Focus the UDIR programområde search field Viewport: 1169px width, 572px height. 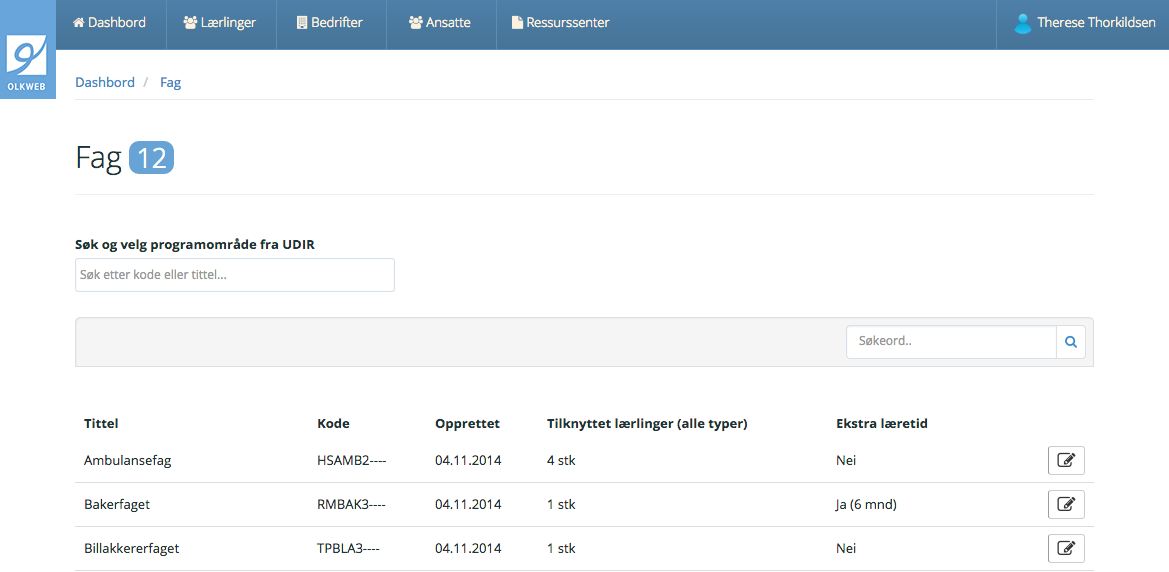pyautogui.click(x=235, y=275)
